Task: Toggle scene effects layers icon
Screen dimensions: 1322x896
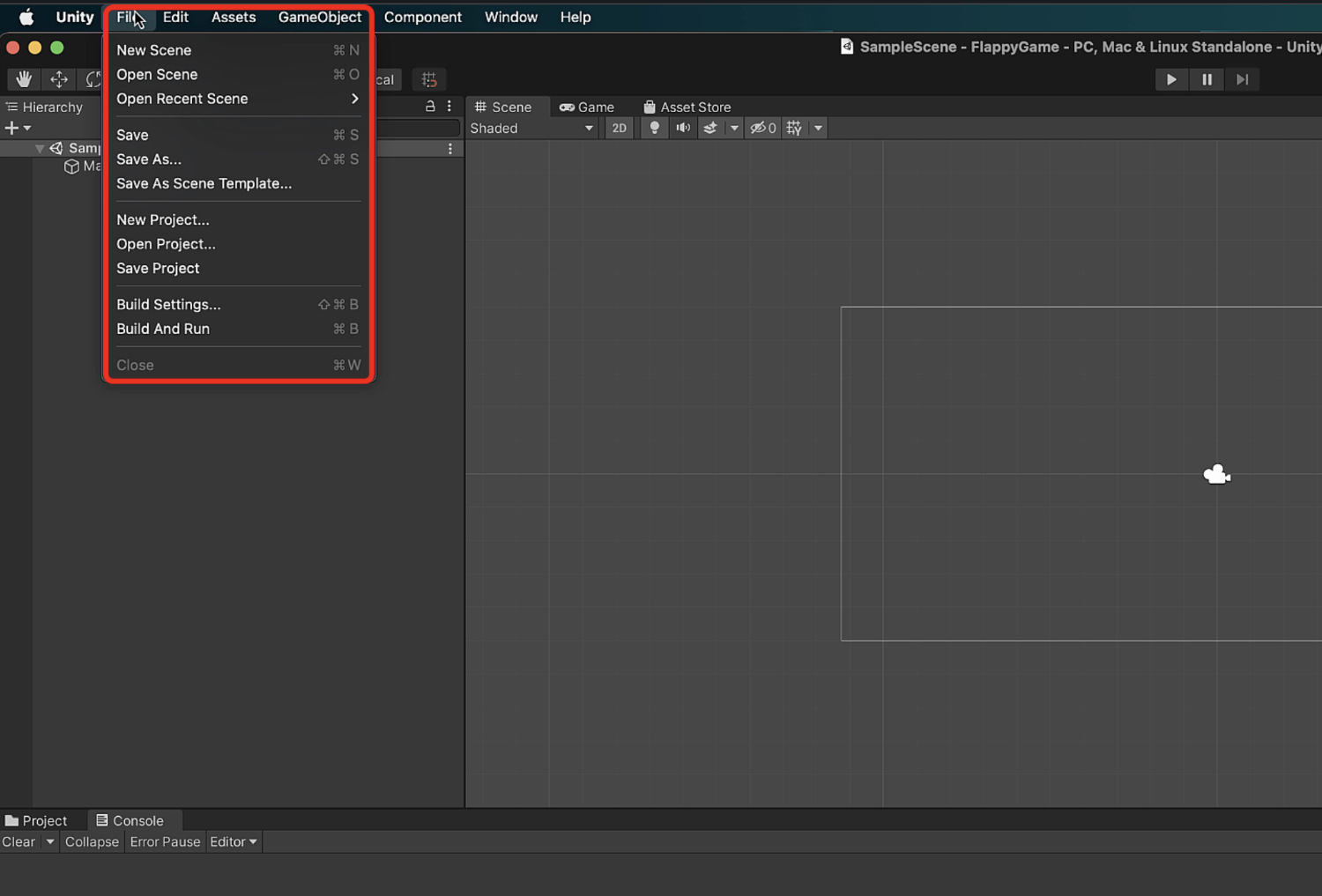Action: click(710, 128)
